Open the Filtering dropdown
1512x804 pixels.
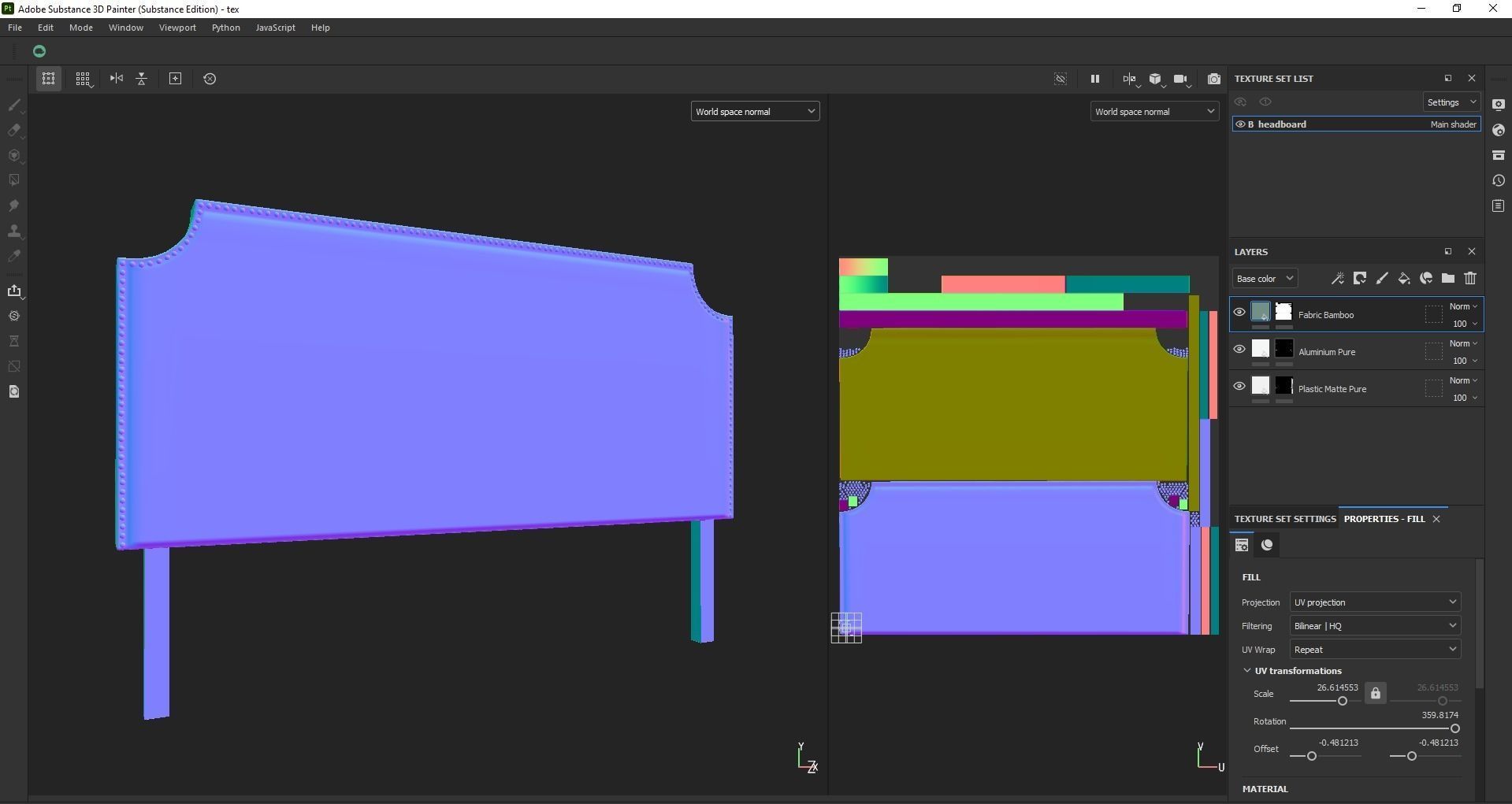coord(1375,626)
